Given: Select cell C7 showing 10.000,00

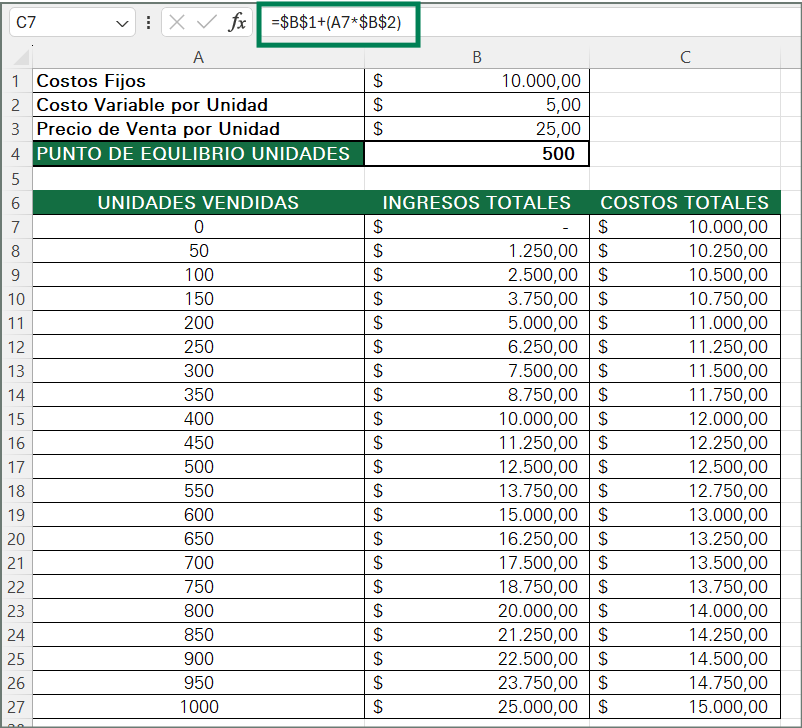Looking at the screenshot, I should 685,227.
